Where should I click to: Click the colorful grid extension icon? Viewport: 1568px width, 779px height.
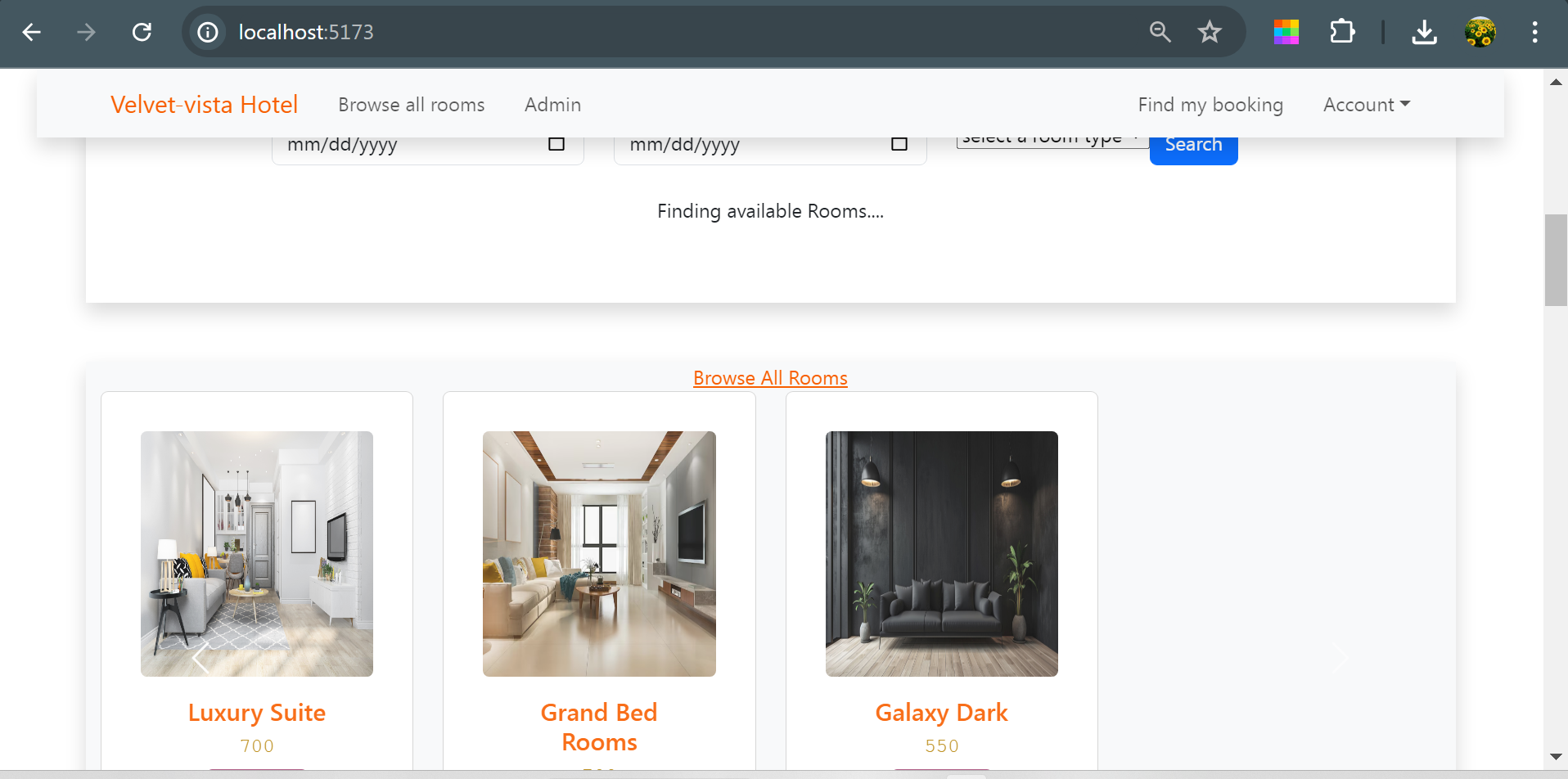(x=1286, y=32)
